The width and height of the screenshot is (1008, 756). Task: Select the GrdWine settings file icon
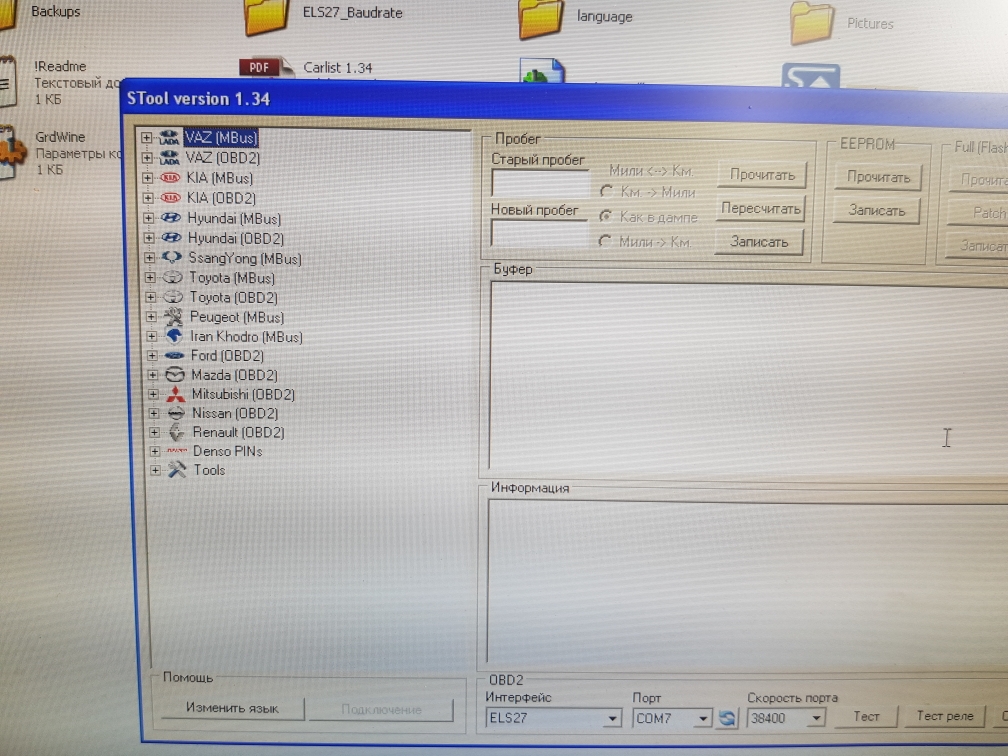coord(13,152)
